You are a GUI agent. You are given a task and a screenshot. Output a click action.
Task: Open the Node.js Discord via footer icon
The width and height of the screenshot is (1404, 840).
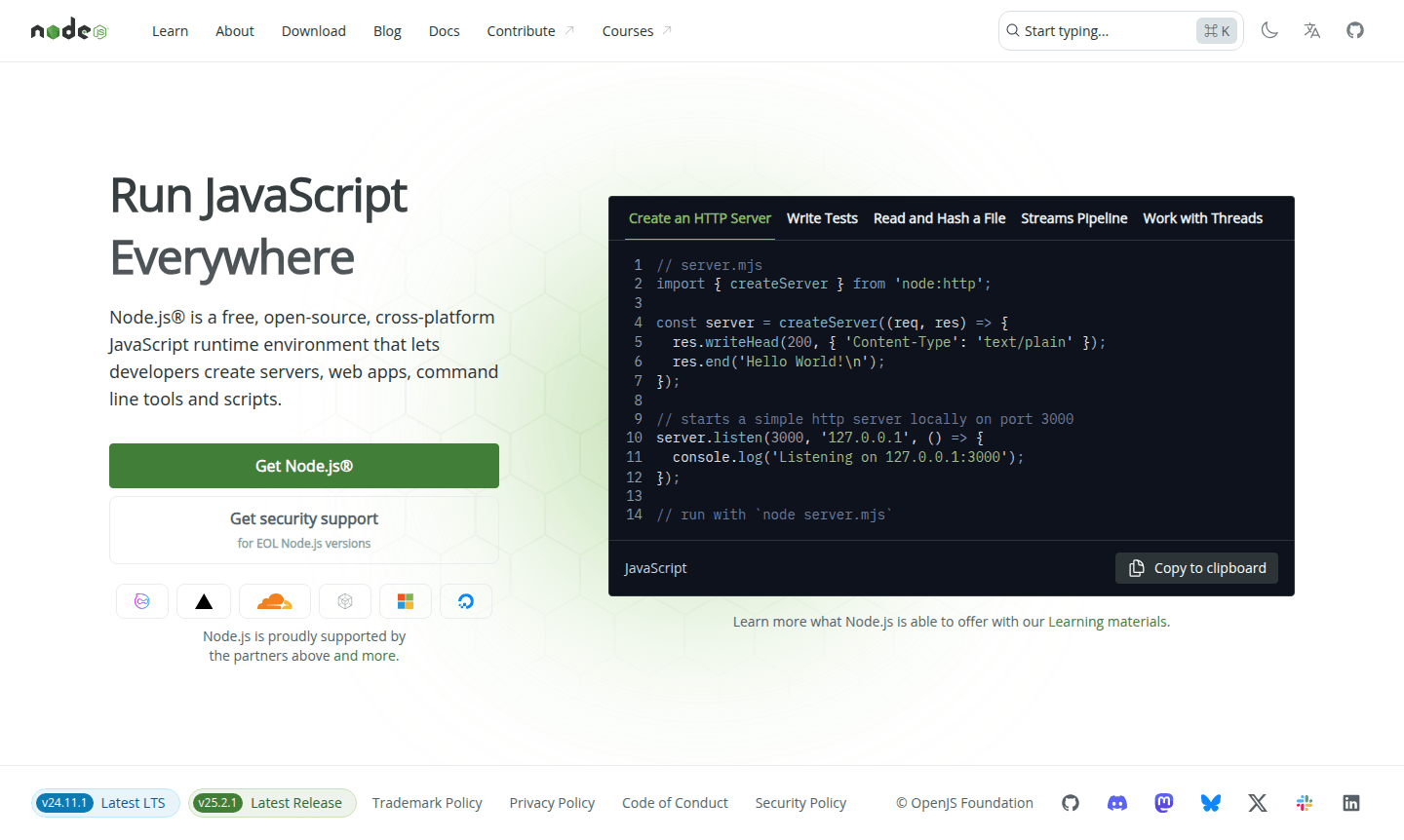tap(1116, 802)
